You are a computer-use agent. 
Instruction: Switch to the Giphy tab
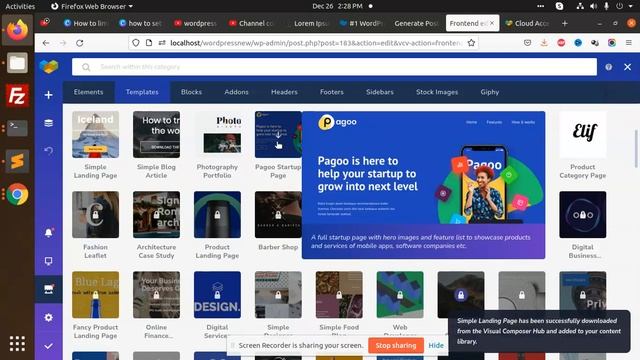[490, 92]
